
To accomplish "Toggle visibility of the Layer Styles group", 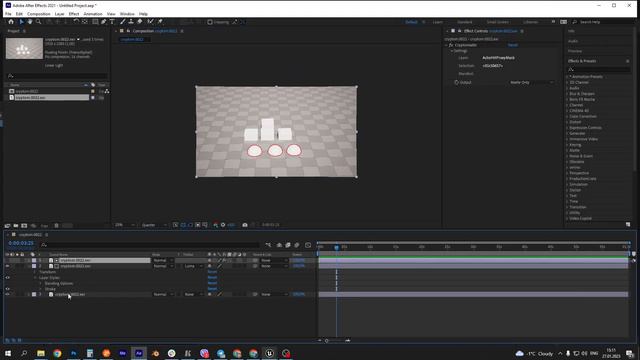I will click(x=7, y=278).
